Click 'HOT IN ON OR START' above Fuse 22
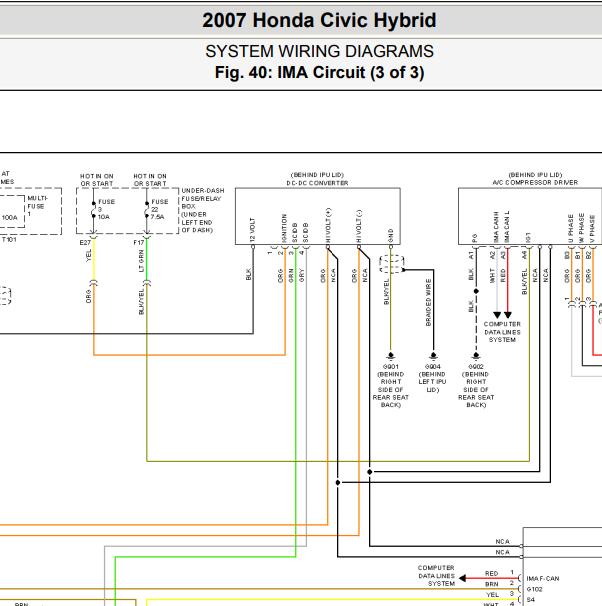Image resolution: width=602 pixels, height=606 pixels. (150, 180)
